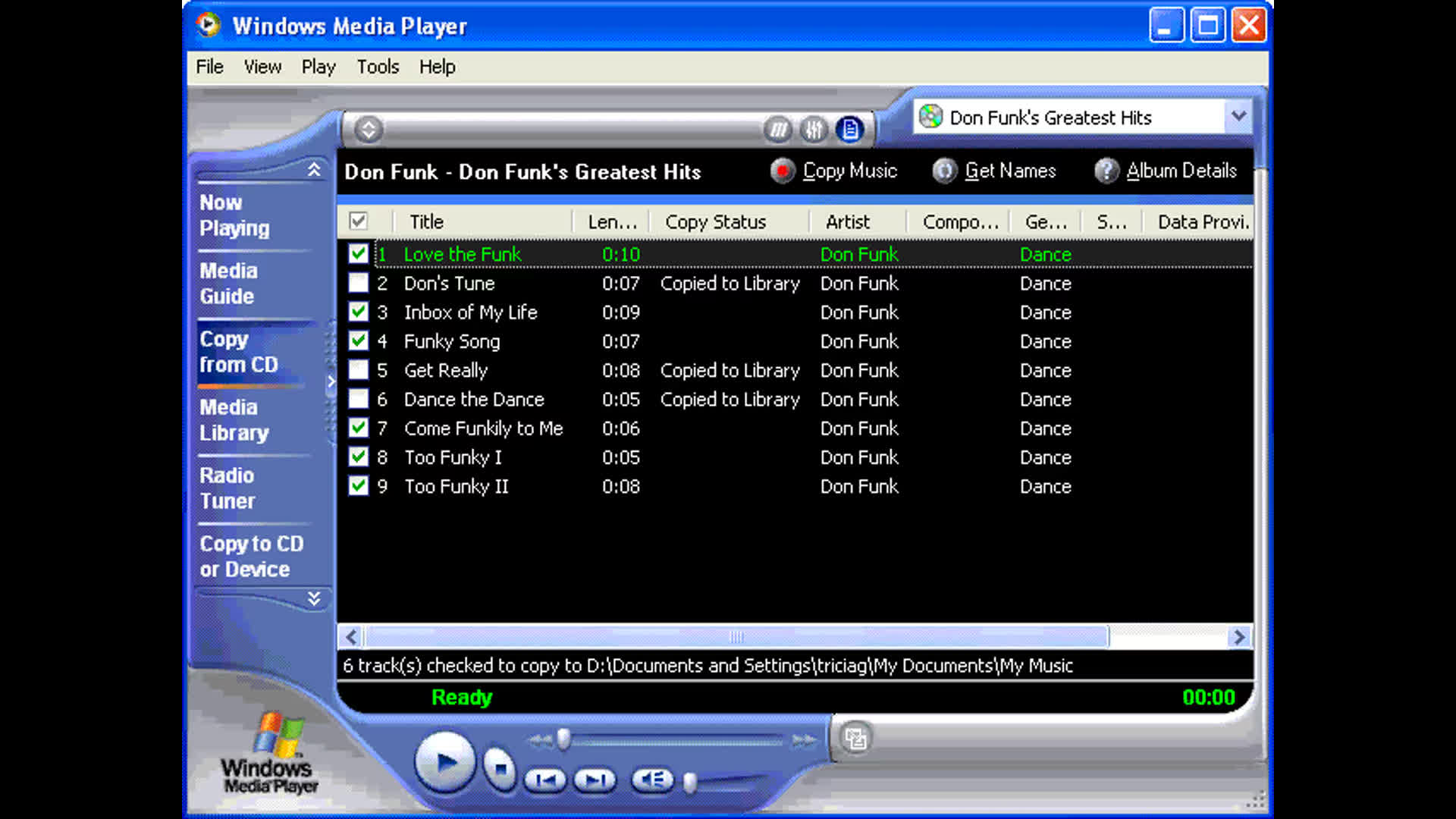Mute the audio with speaker icon
1456x819 pixels.
click(652, 780)
